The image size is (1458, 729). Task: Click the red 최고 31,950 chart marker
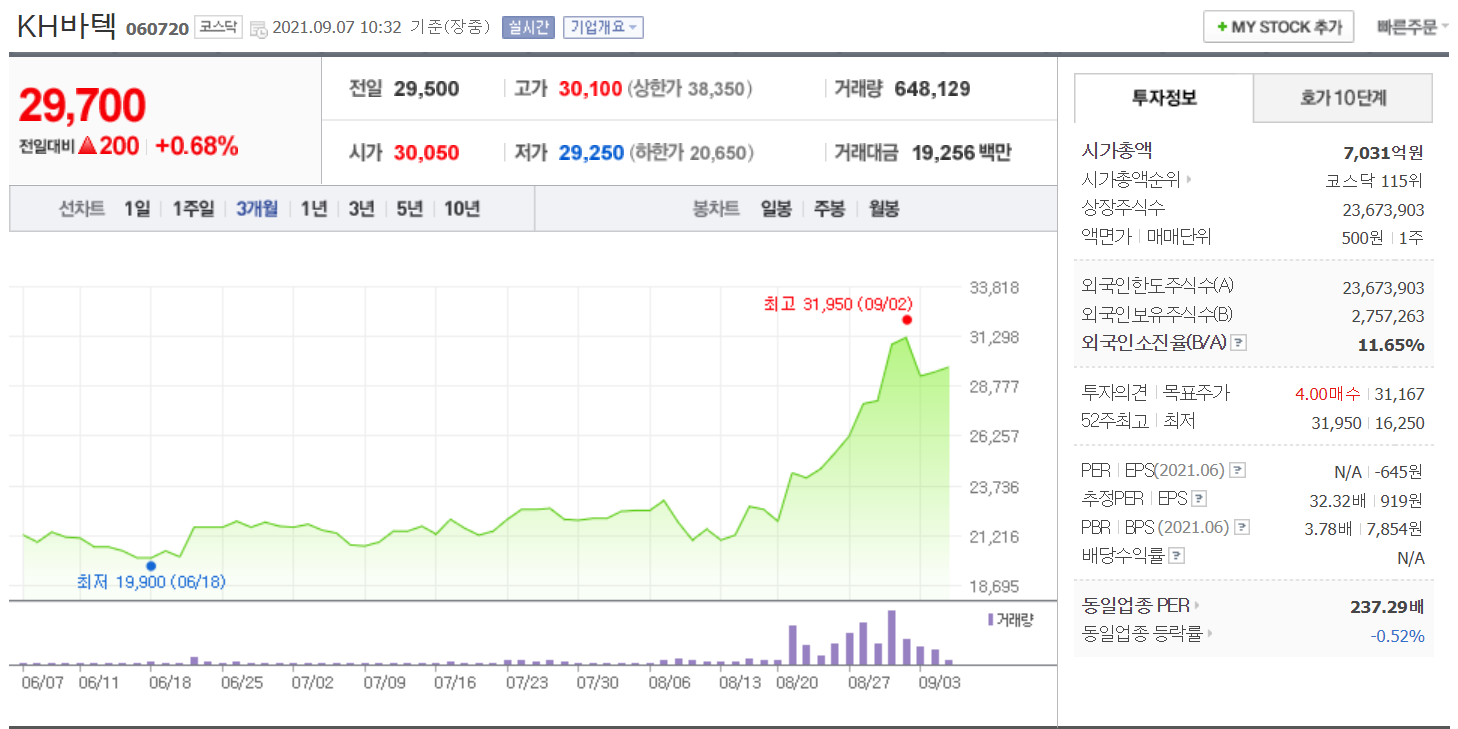click(x=906, y=320)
